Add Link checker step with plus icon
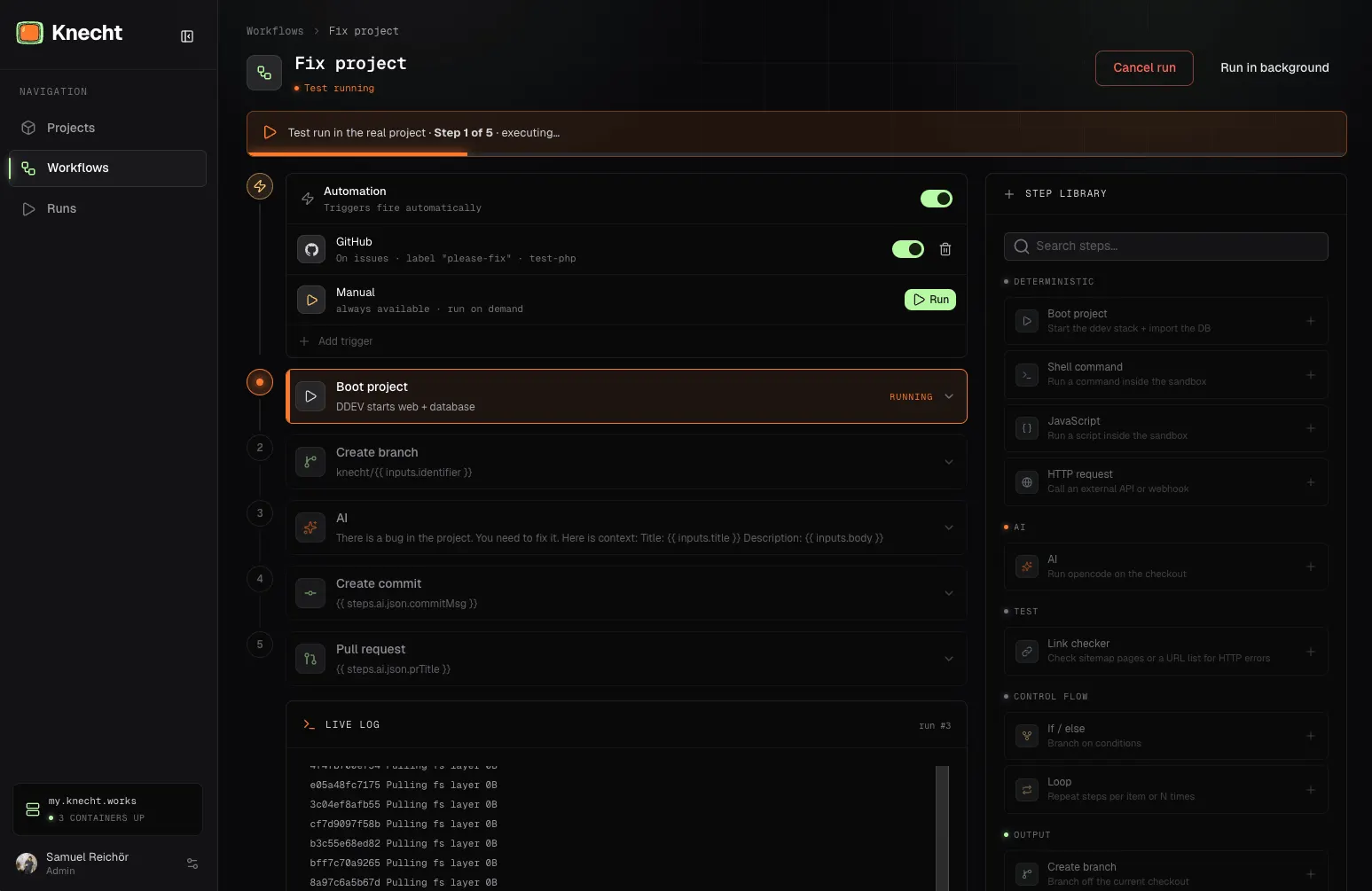The width and height of the screenshot is (1372, 891). [1310, 652]
